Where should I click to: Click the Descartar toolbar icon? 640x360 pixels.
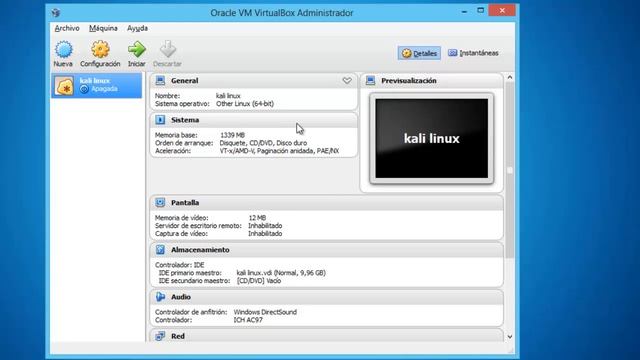click(x=167, y=49)
